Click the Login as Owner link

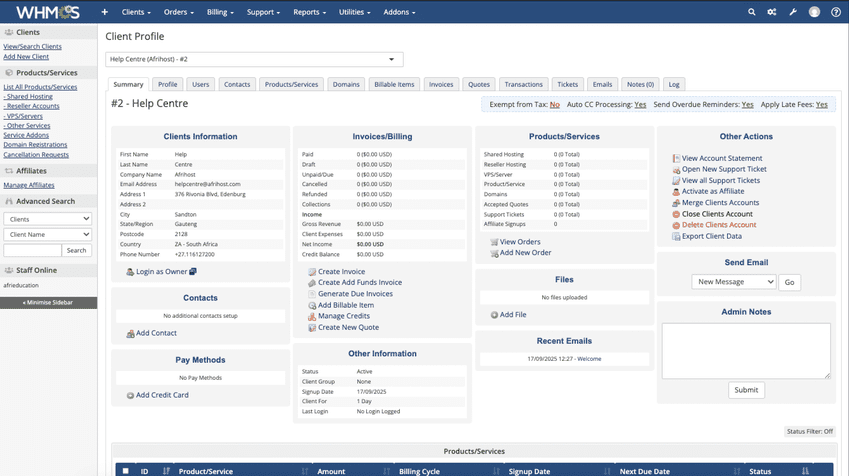pyautogui.click(x=160, y=272)
